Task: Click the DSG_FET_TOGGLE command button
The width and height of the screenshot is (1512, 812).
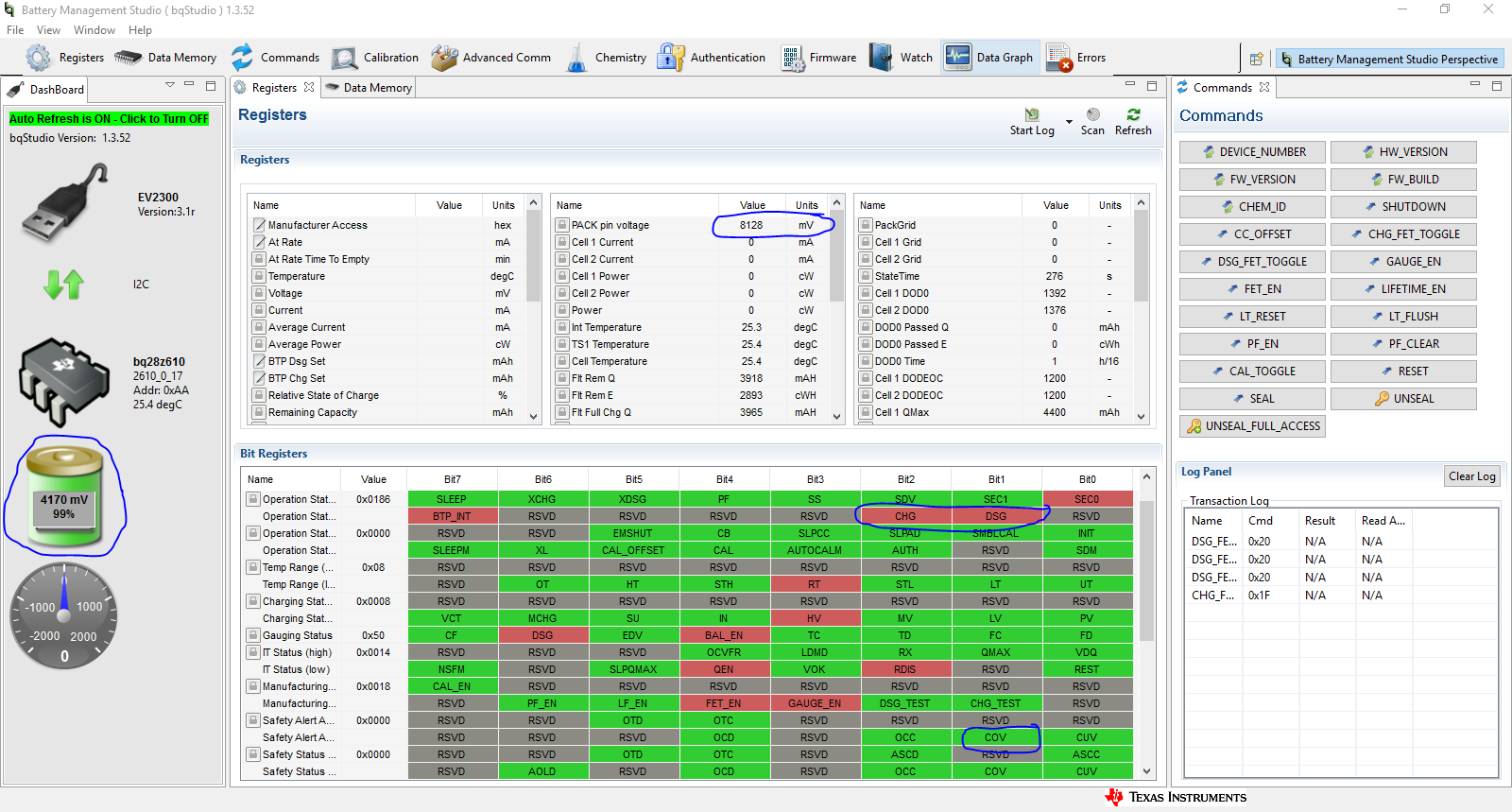Action: [1252, 262]
